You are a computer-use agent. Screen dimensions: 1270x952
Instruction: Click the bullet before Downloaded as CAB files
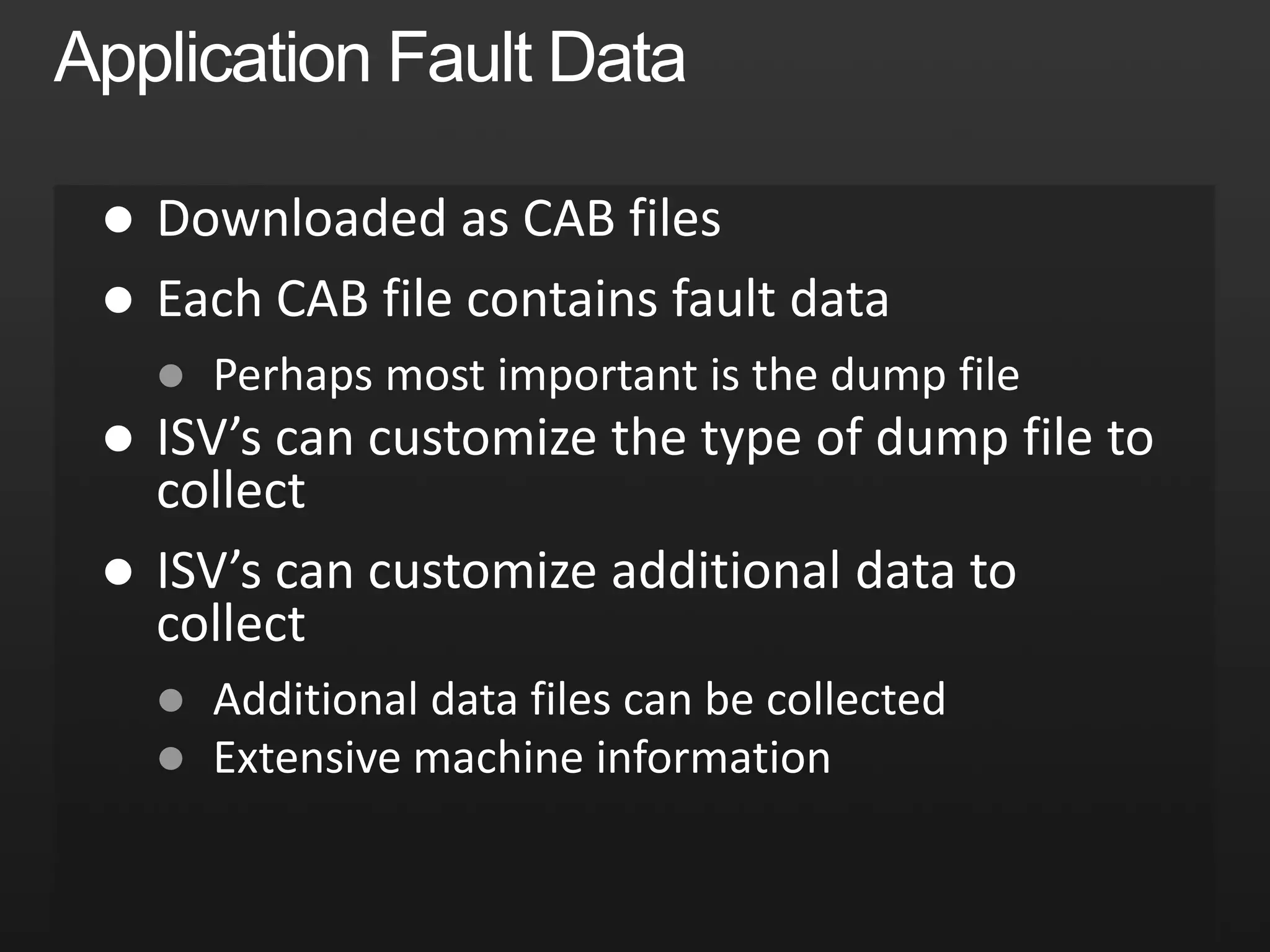click(x=118, y=219)
